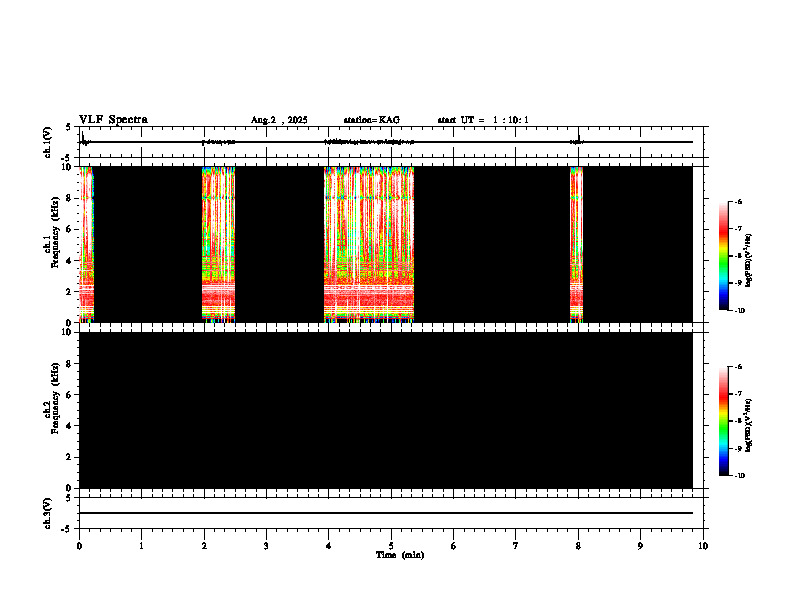
Task: Click the ch.2 colorbar log(PSD) unit label
Action: pos(749,426)
